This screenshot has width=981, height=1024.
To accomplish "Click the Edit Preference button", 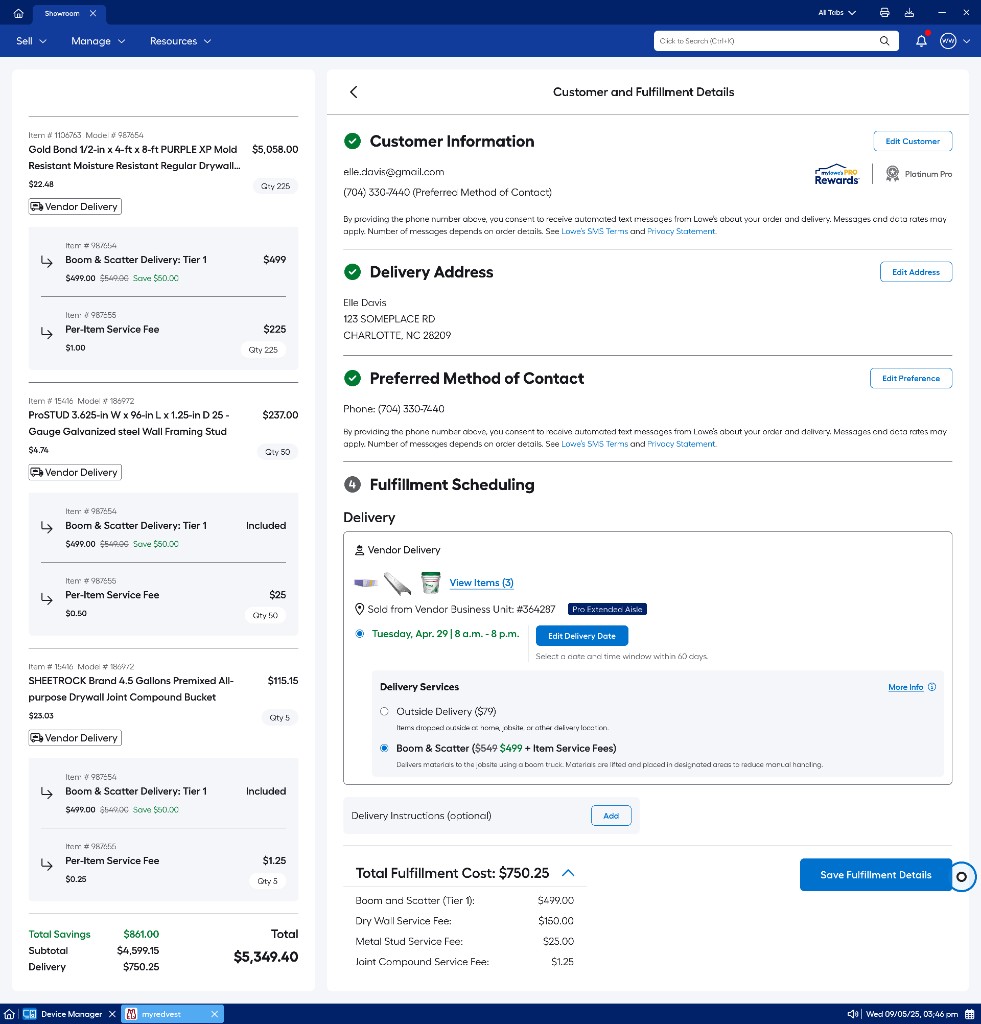I will point(910,378).
